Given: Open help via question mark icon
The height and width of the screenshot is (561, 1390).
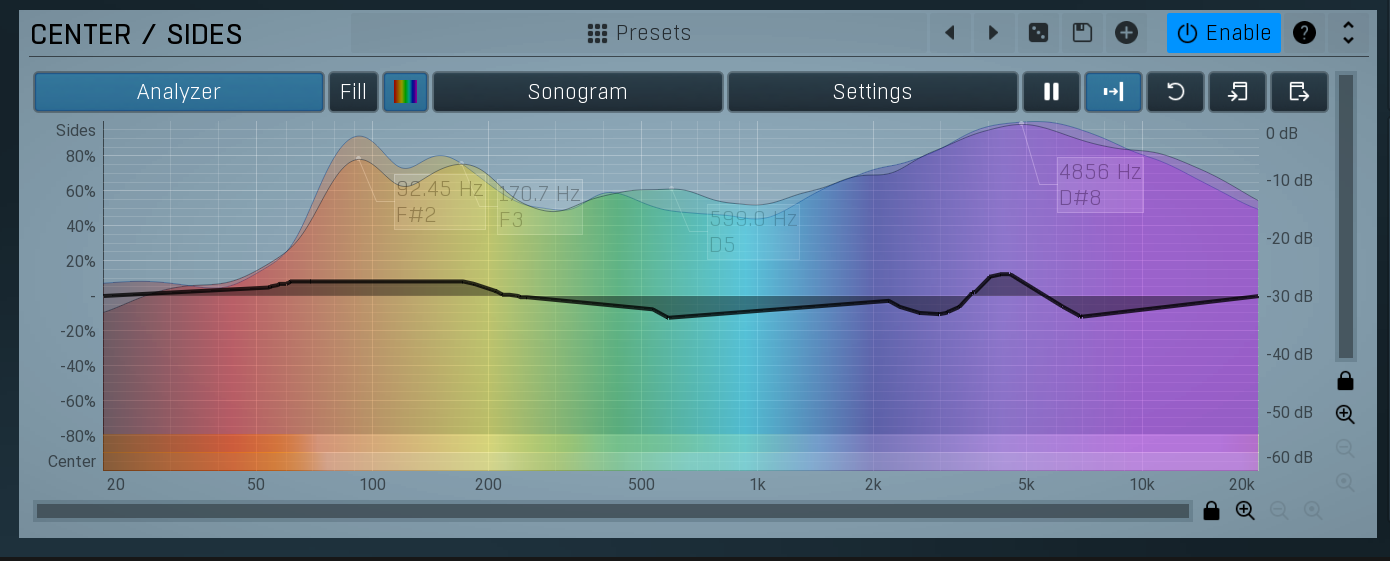Looking at the screenshot, I should click(x=1304, y=33).
